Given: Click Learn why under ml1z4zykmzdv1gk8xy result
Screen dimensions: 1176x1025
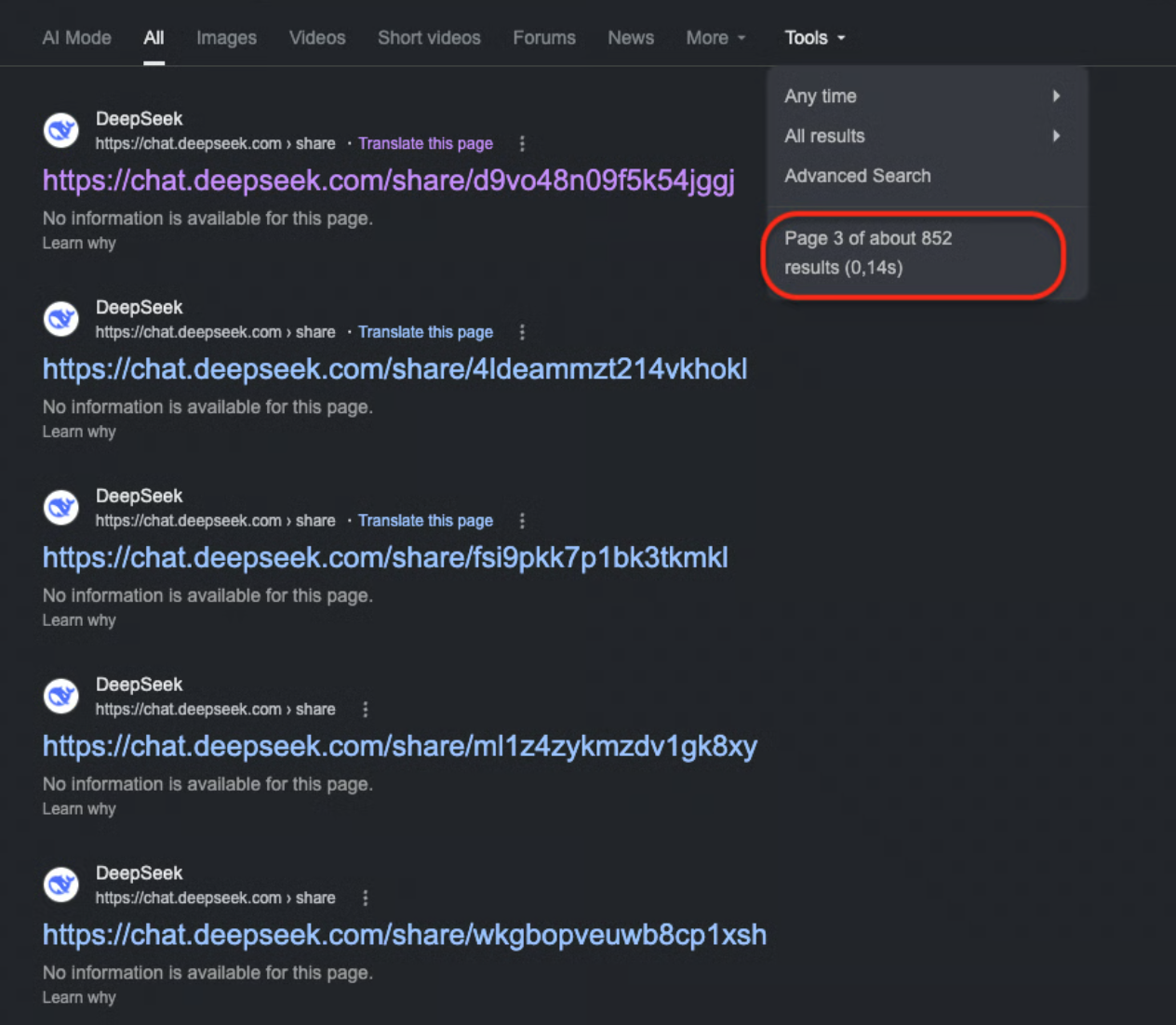Looking at the screenshot, I should (x=79, y=809).
